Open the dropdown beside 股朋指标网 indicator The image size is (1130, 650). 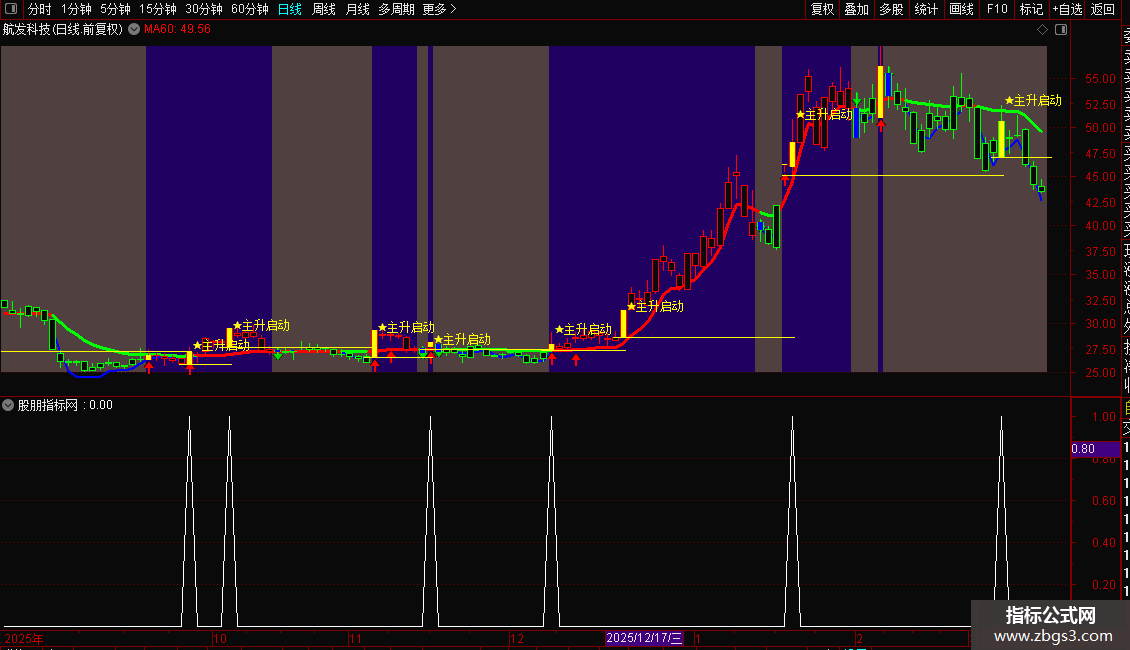click(x=8, y=405)
